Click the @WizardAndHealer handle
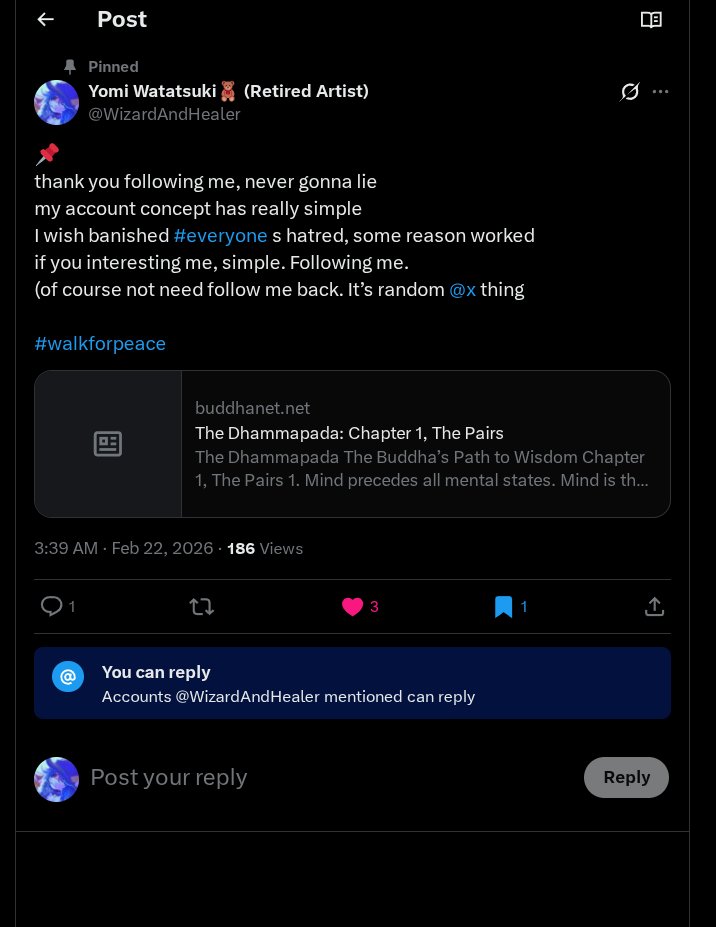 point(164,114)
